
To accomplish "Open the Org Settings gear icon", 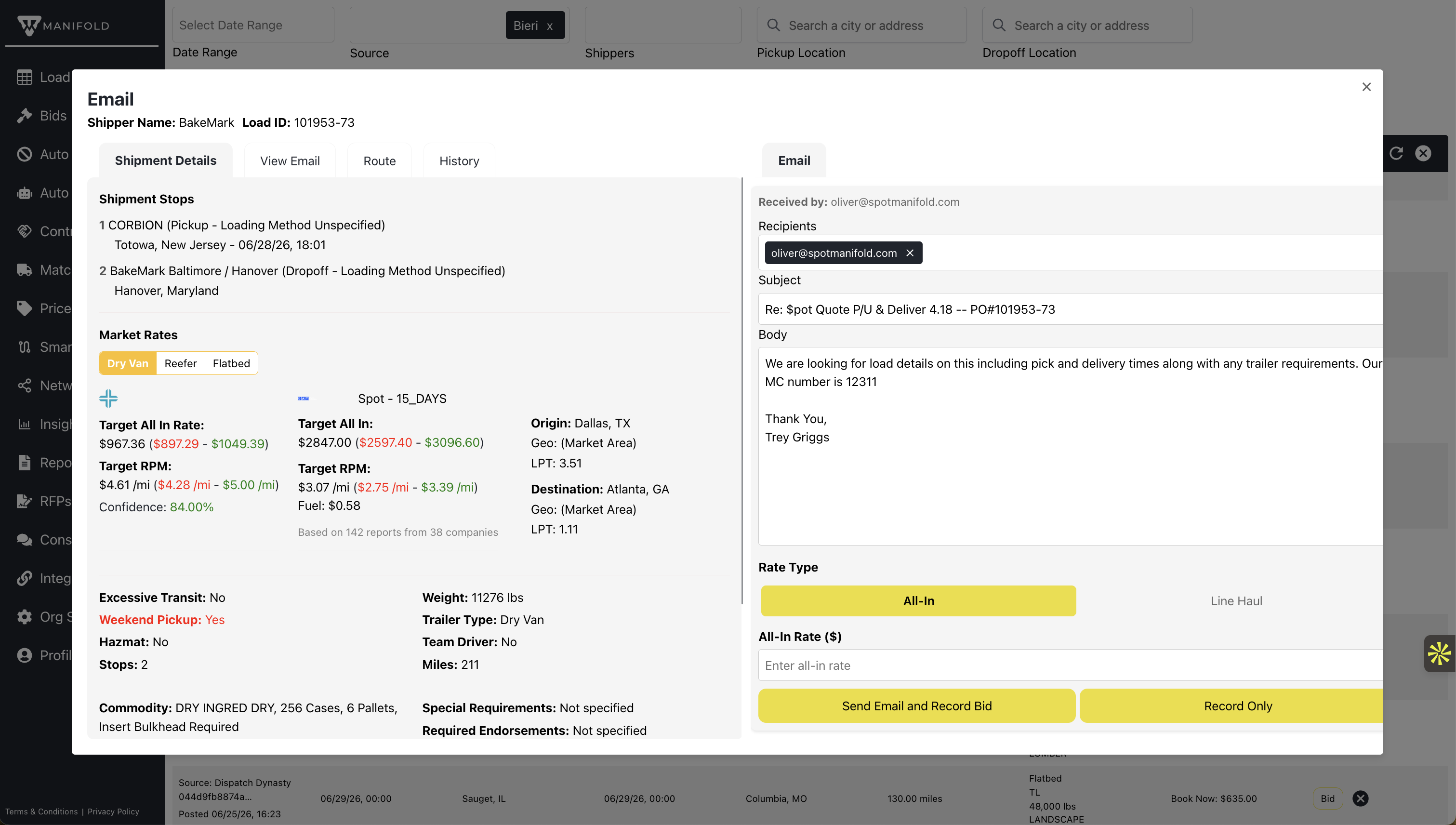I will pos(25,616).
